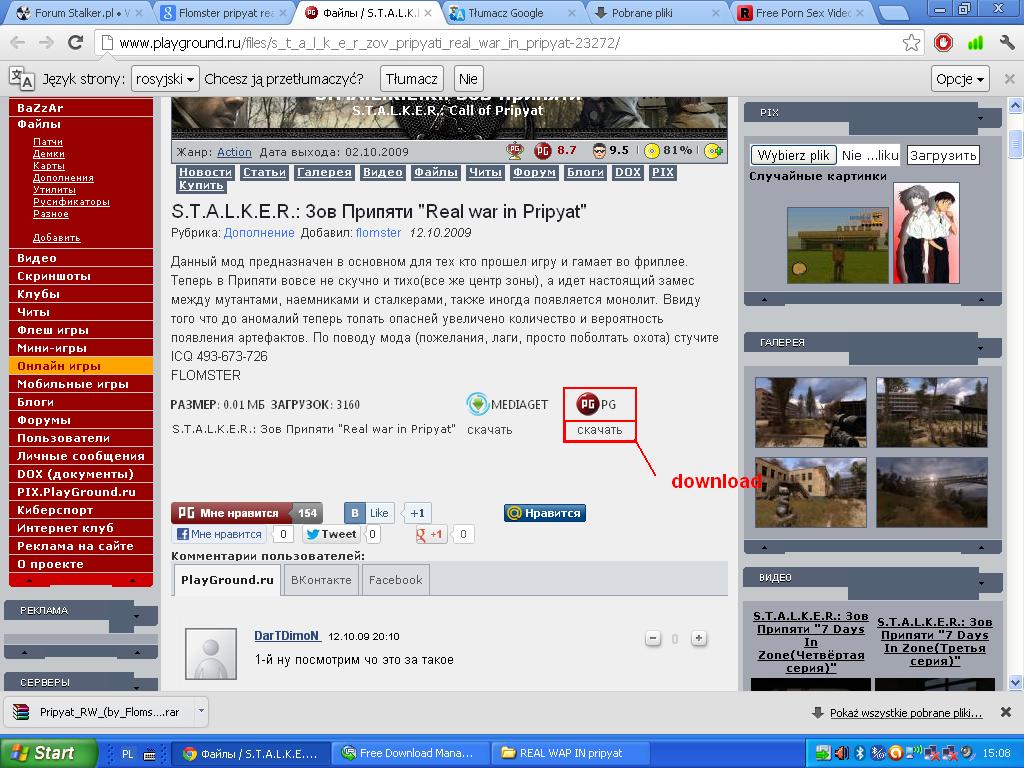Screen dimensions: 1024x768
Task: Open the green bars extension icon
Action: pos(975,43)
